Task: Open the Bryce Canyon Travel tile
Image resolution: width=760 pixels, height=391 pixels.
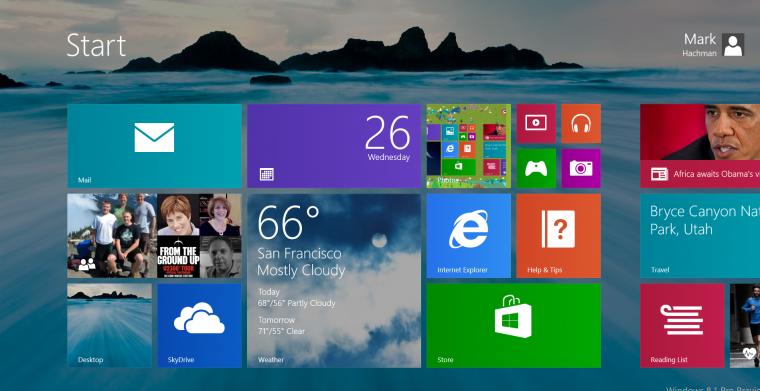Action: [x=700, y=236]
